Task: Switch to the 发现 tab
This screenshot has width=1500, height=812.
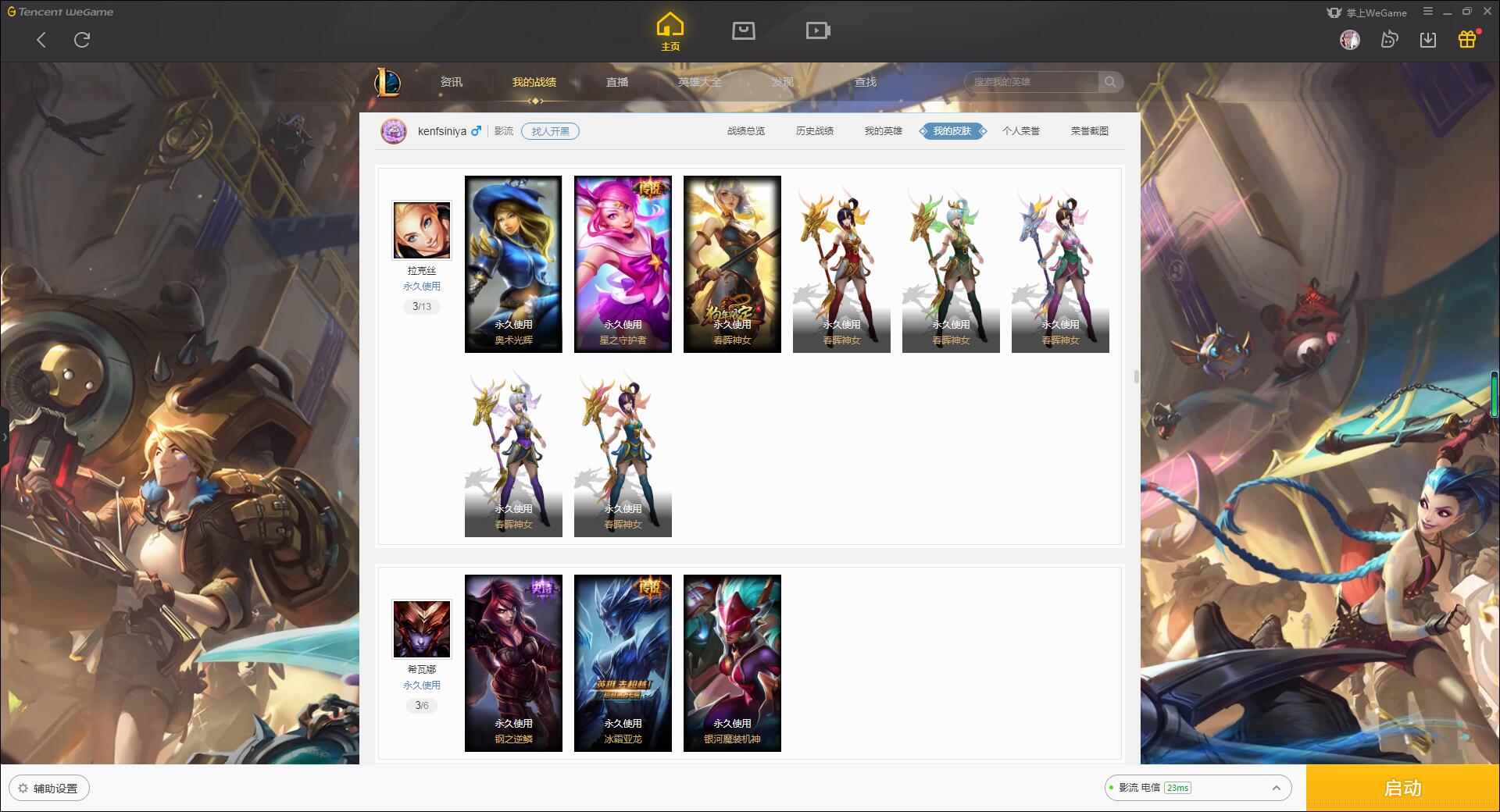Action: 783,82
